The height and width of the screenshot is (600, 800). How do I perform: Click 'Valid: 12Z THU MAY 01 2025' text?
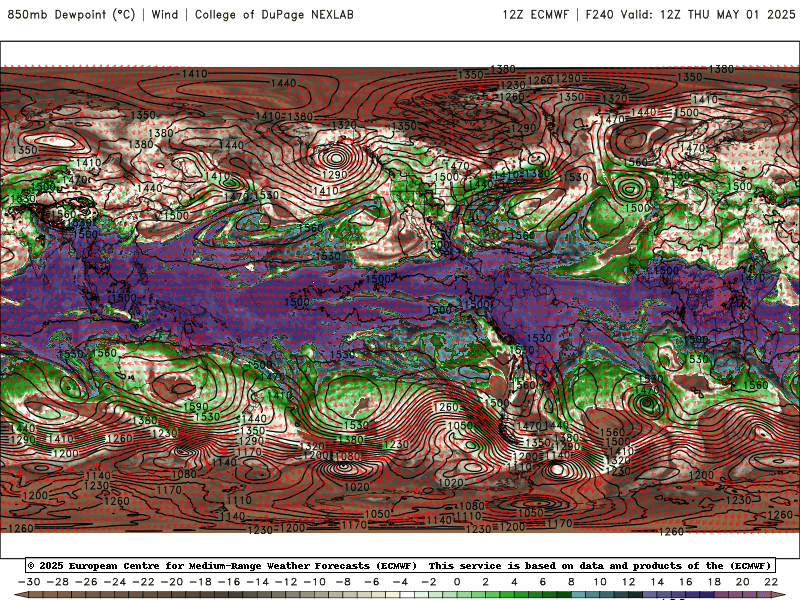pyautogui.click(x=708, y=14)
